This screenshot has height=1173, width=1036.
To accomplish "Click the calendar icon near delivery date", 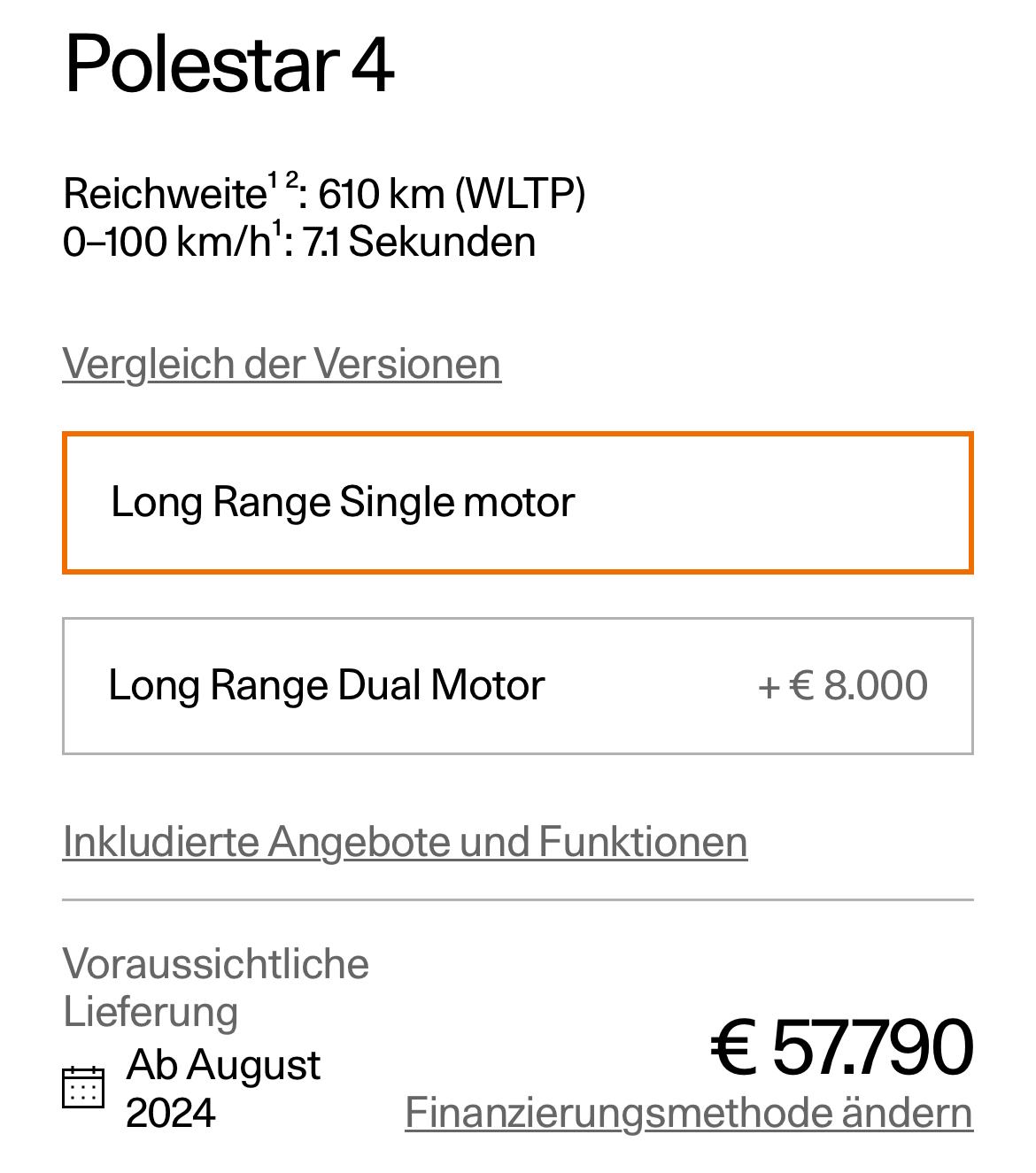I will coord(83,1087).
